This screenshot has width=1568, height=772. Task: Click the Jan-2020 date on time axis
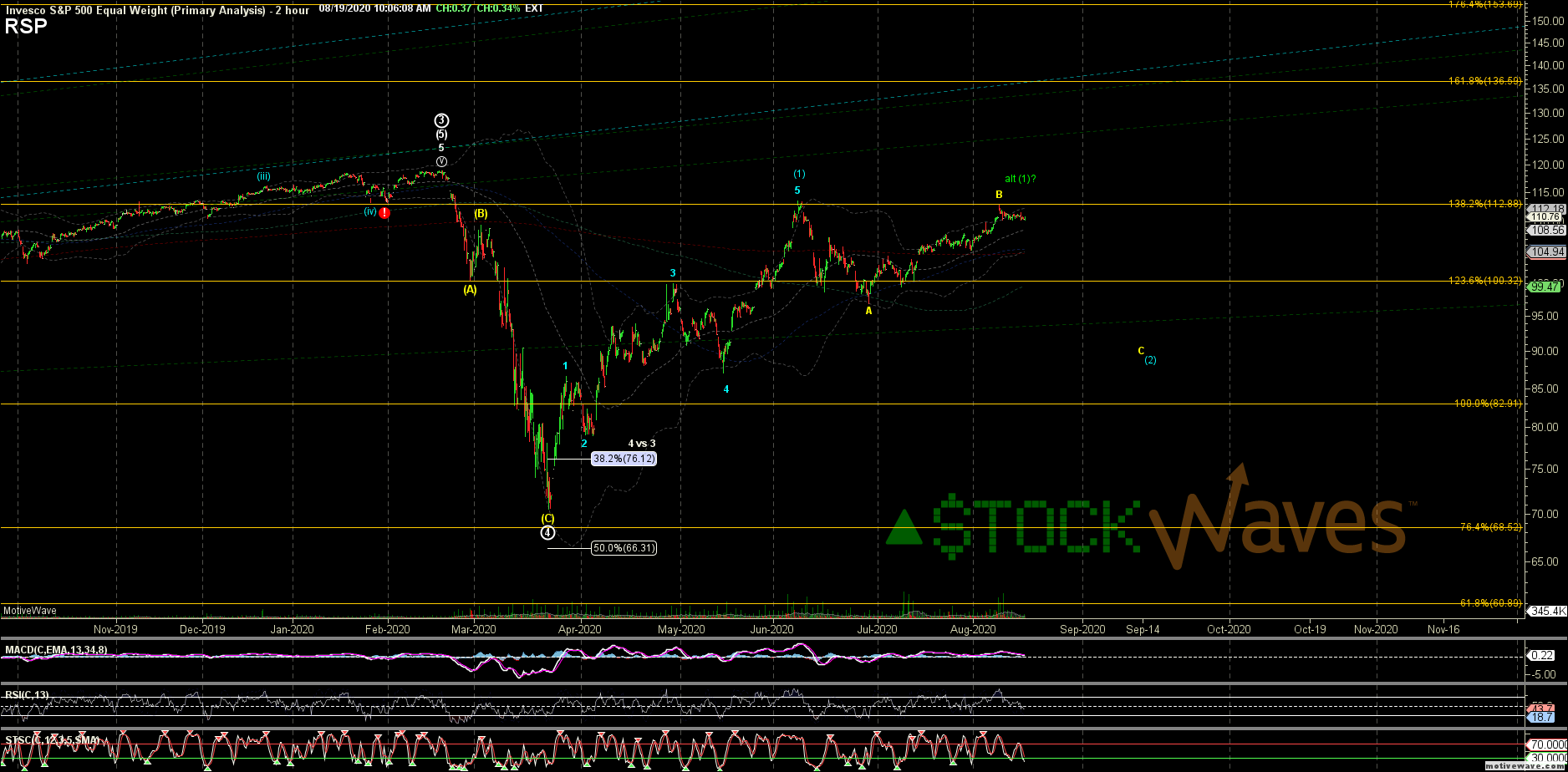click(293, 629)
